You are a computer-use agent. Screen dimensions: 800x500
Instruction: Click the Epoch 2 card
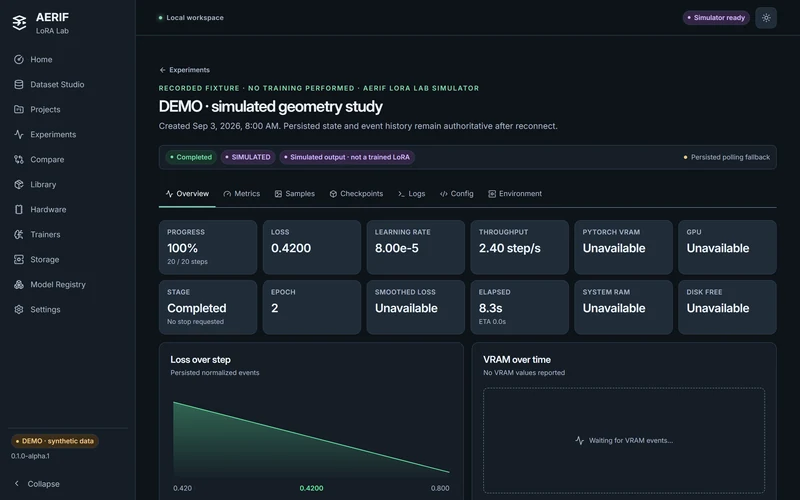[312, 307]
